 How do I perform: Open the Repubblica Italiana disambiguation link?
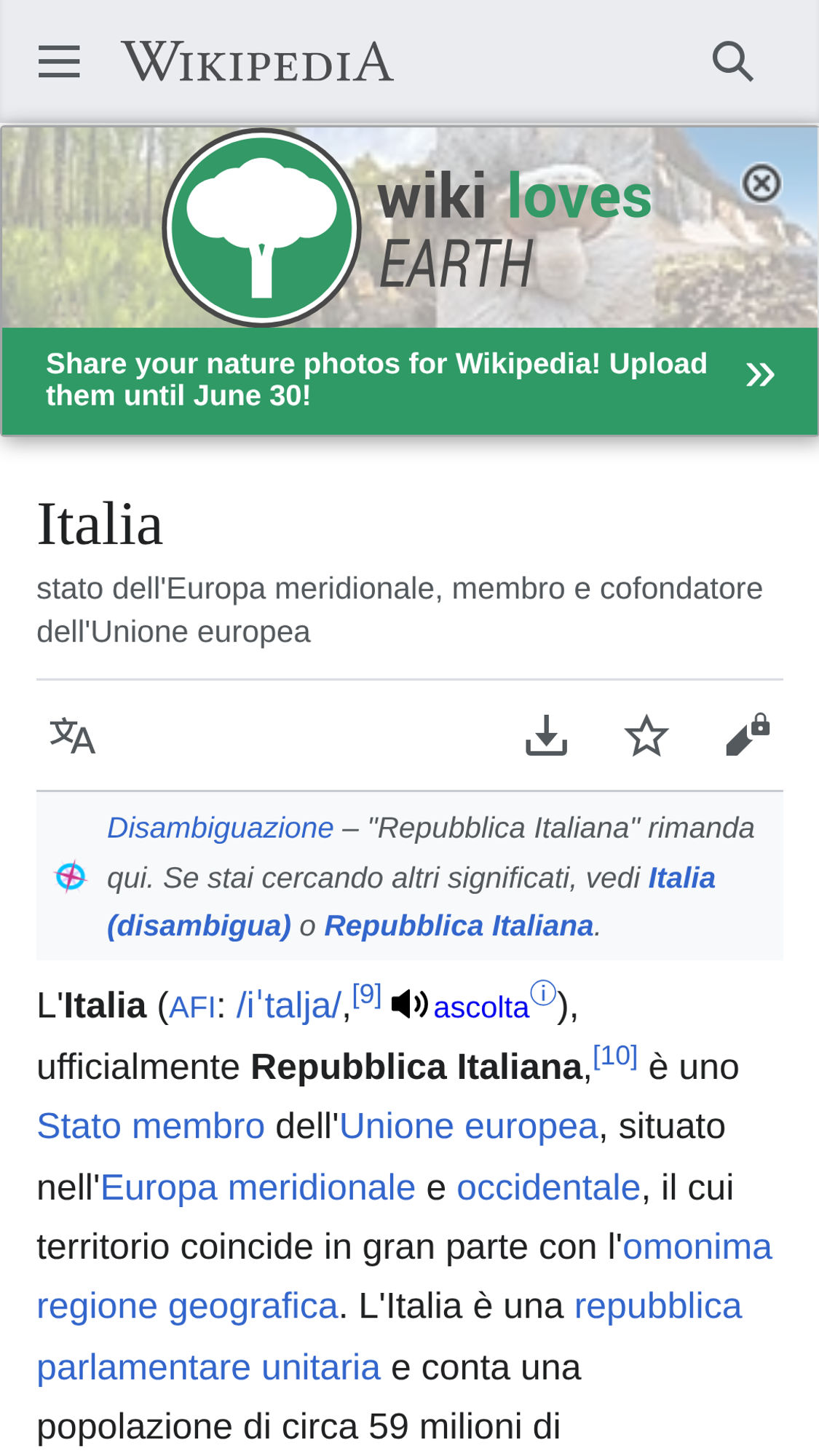point(459,926)
